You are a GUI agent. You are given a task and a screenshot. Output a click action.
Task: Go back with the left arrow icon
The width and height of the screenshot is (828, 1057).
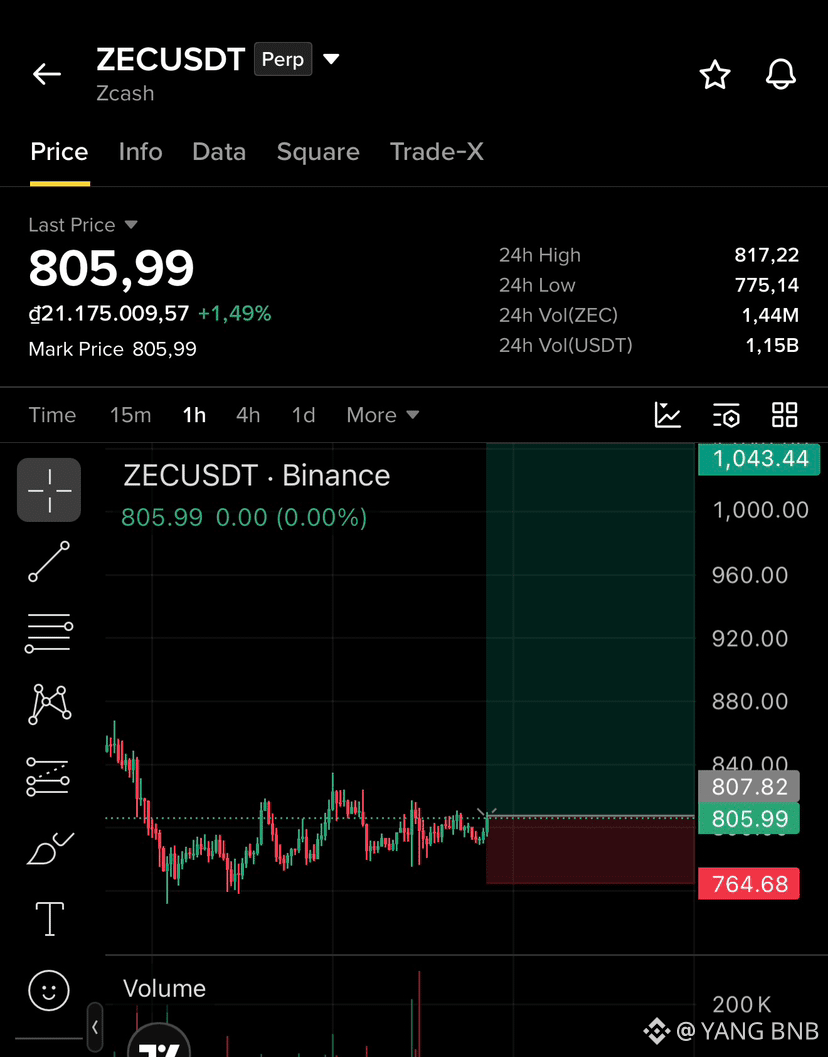pyautogui.click(x=47, y=73)
